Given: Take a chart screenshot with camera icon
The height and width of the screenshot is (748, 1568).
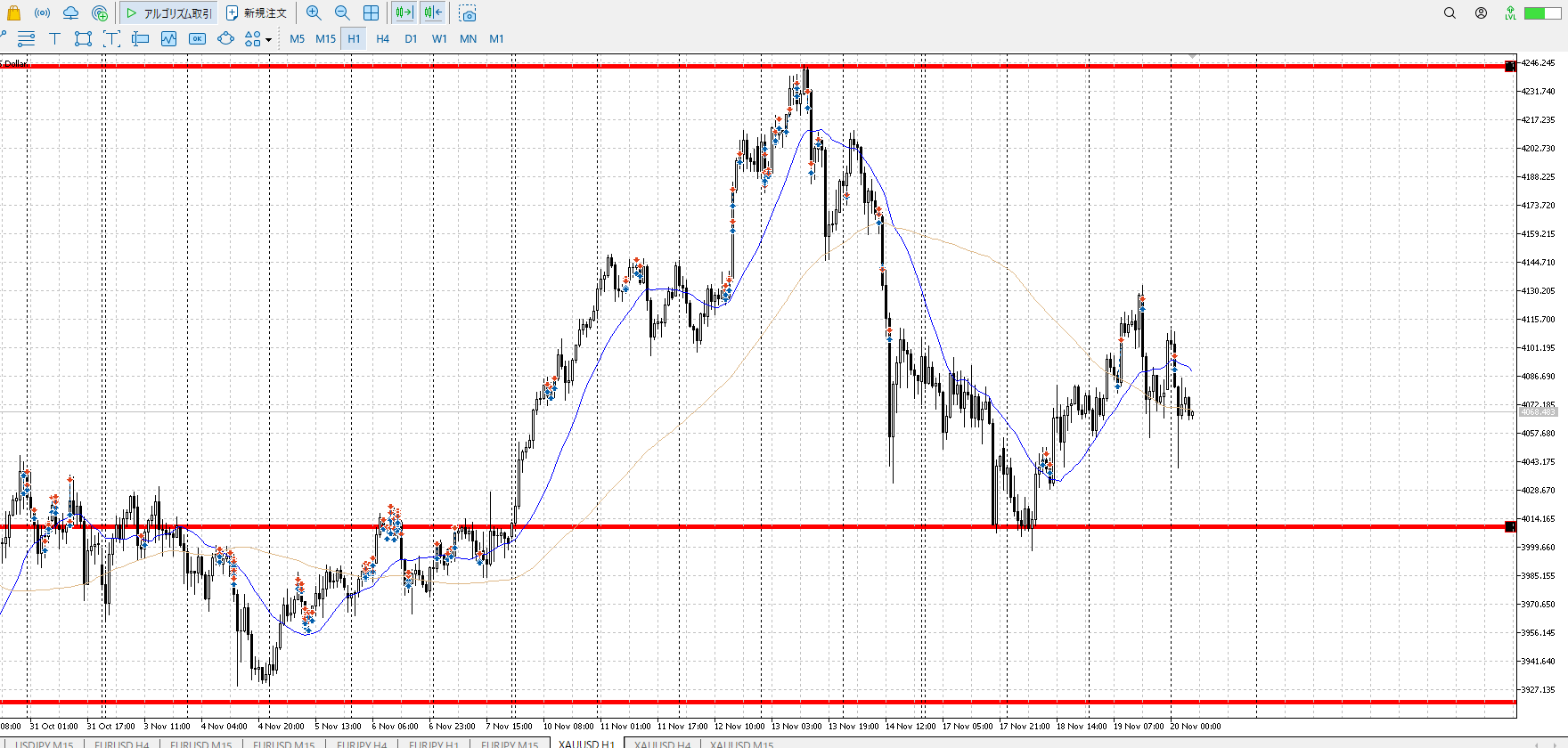Looking at the screenshot, I should click(x=468, y=13).
